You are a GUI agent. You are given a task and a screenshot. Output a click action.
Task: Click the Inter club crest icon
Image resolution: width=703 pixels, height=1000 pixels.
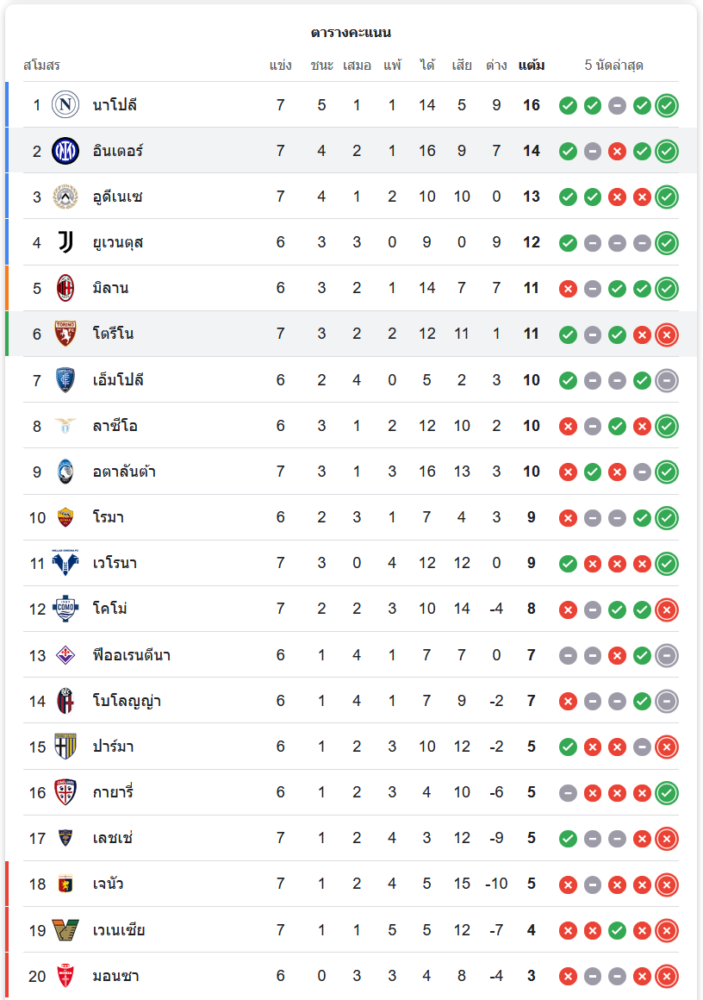(65, 151)
